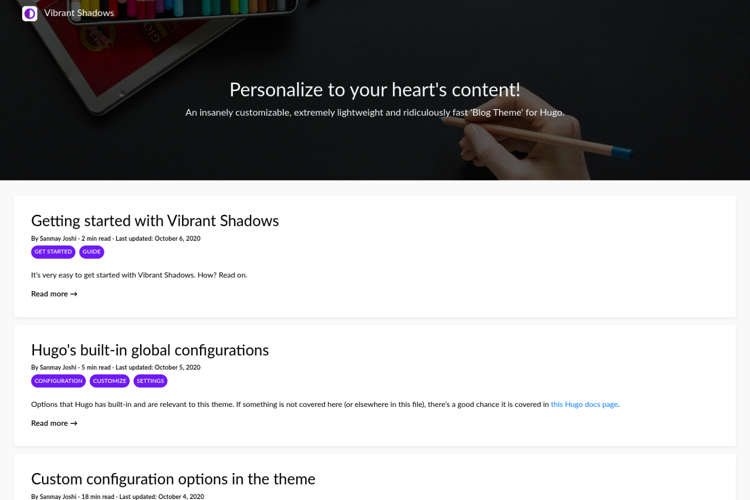The width and height of the screenshot is (750, 500).
Task: Click the hero subtitle about Hugo Blog Theme
Action: (375, 113)
